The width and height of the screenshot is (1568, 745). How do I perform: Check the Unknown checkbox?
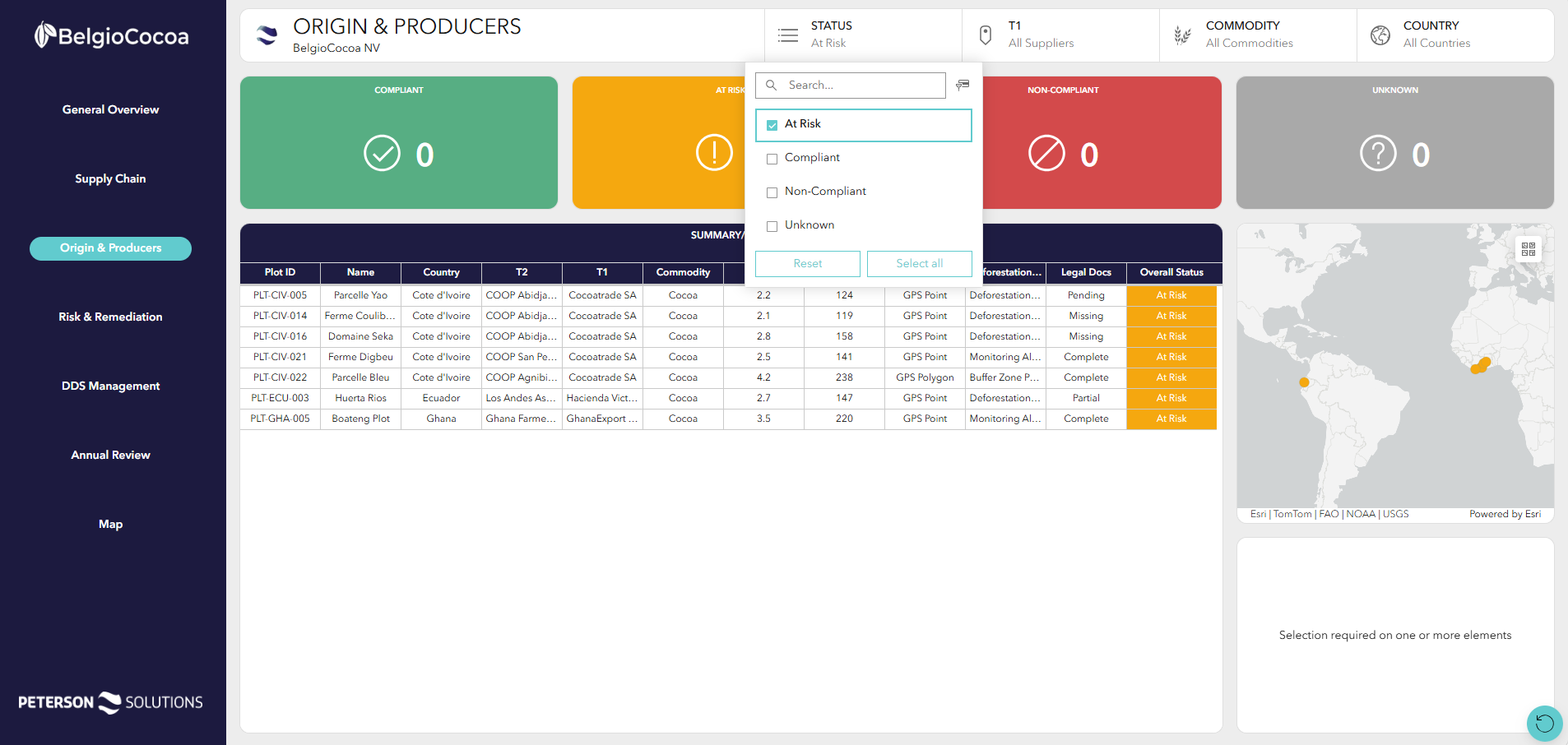[772, 226]
